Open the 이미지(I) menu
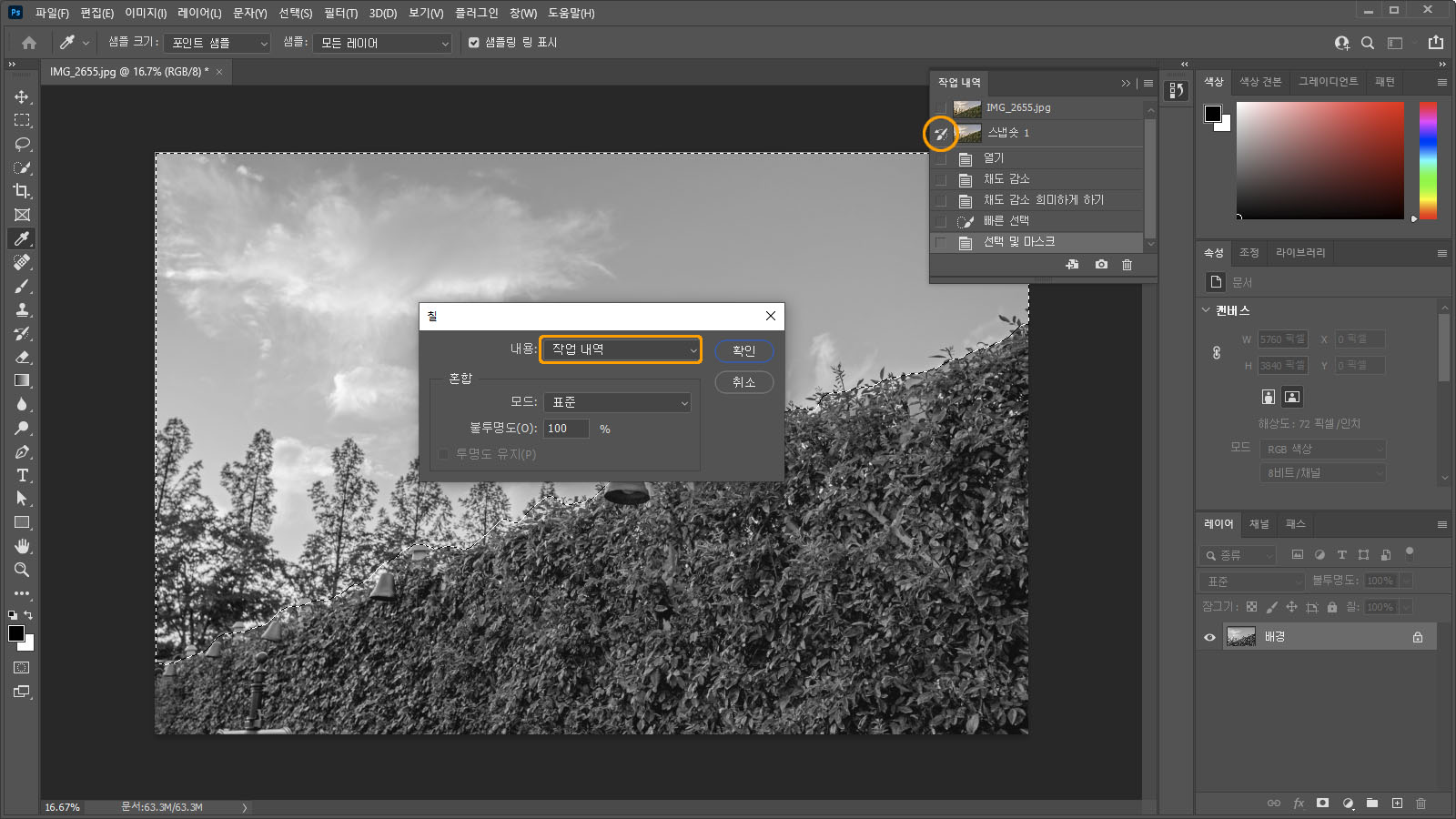Viewport: 1456px width, 819px height. pyautogui.click(x=146, y=13)
